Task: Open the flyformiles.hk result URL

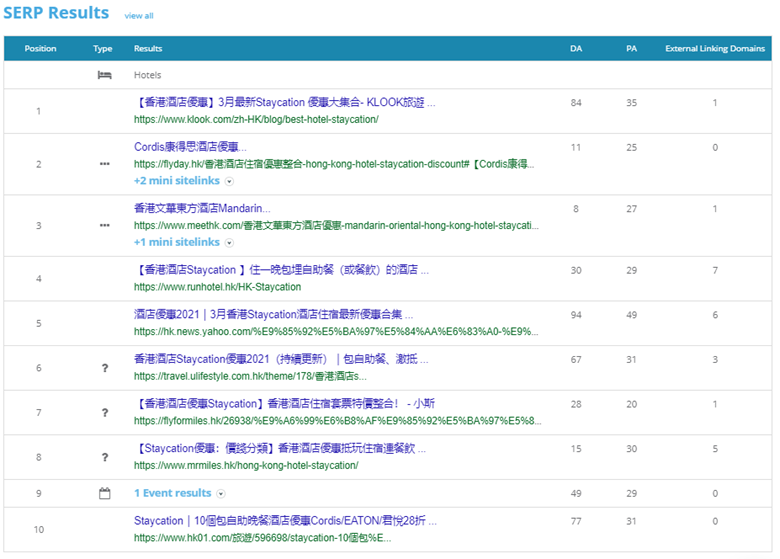Action: pos(337,421)
